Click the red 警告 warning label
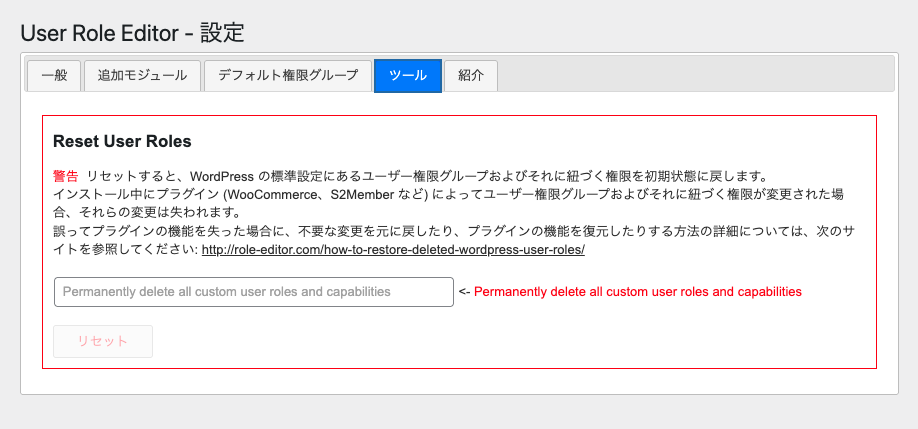918x429 pixels. [66, 174]
